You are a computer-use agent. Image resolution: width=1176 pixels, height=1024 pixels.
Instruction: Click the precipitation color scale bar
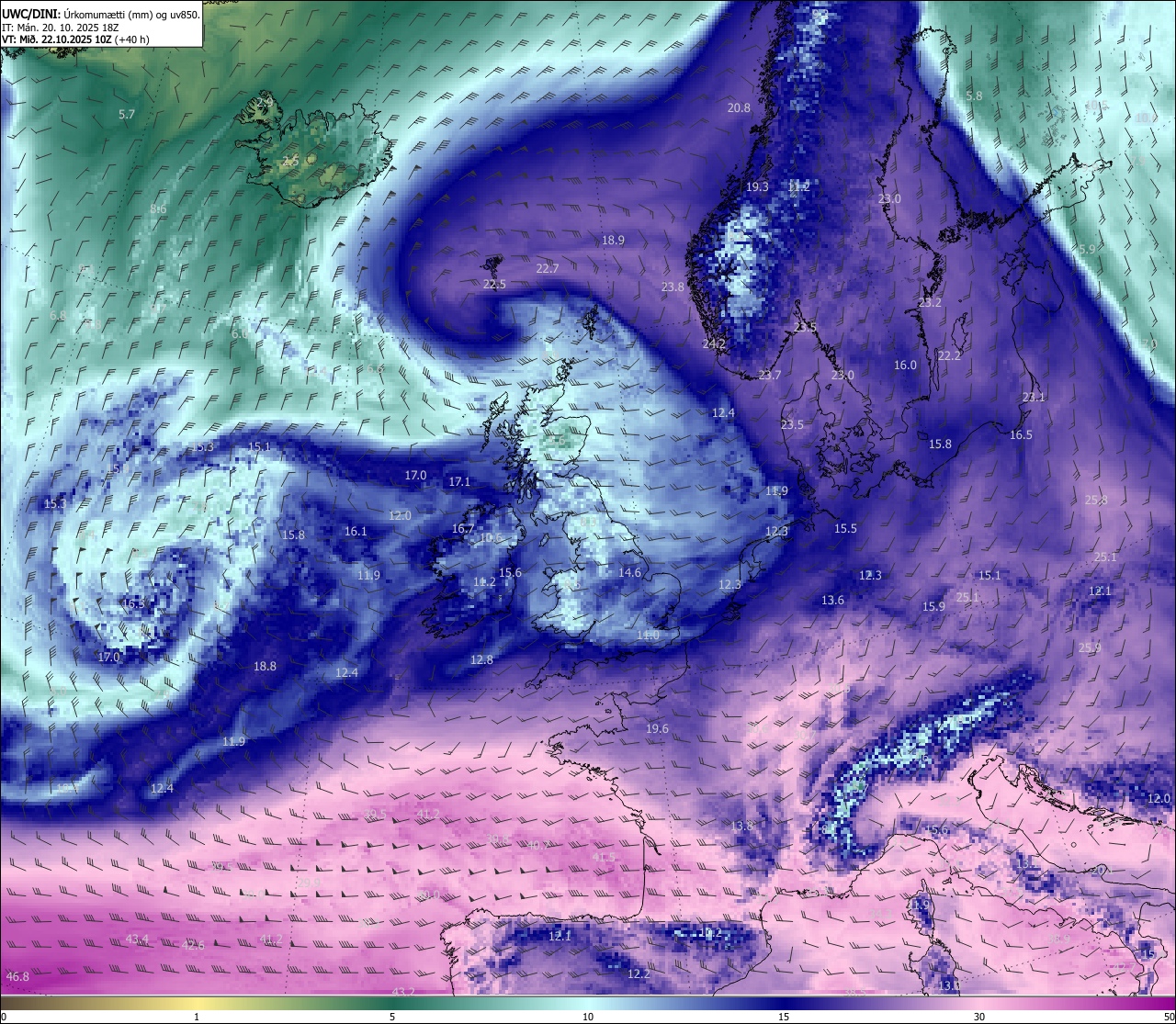point(588,1003)
